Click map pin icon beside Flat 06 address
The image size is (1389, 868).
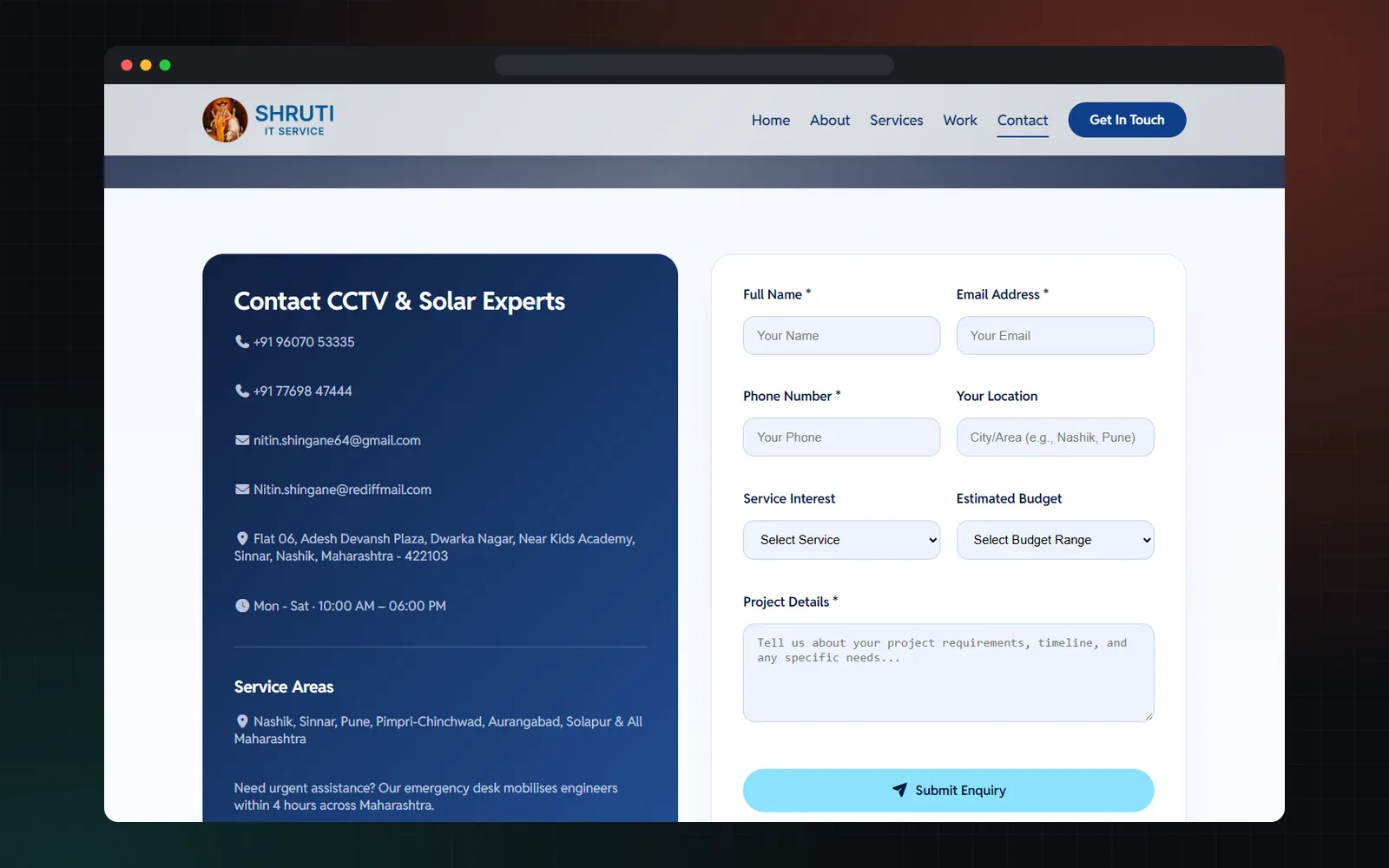coord(242,539)
